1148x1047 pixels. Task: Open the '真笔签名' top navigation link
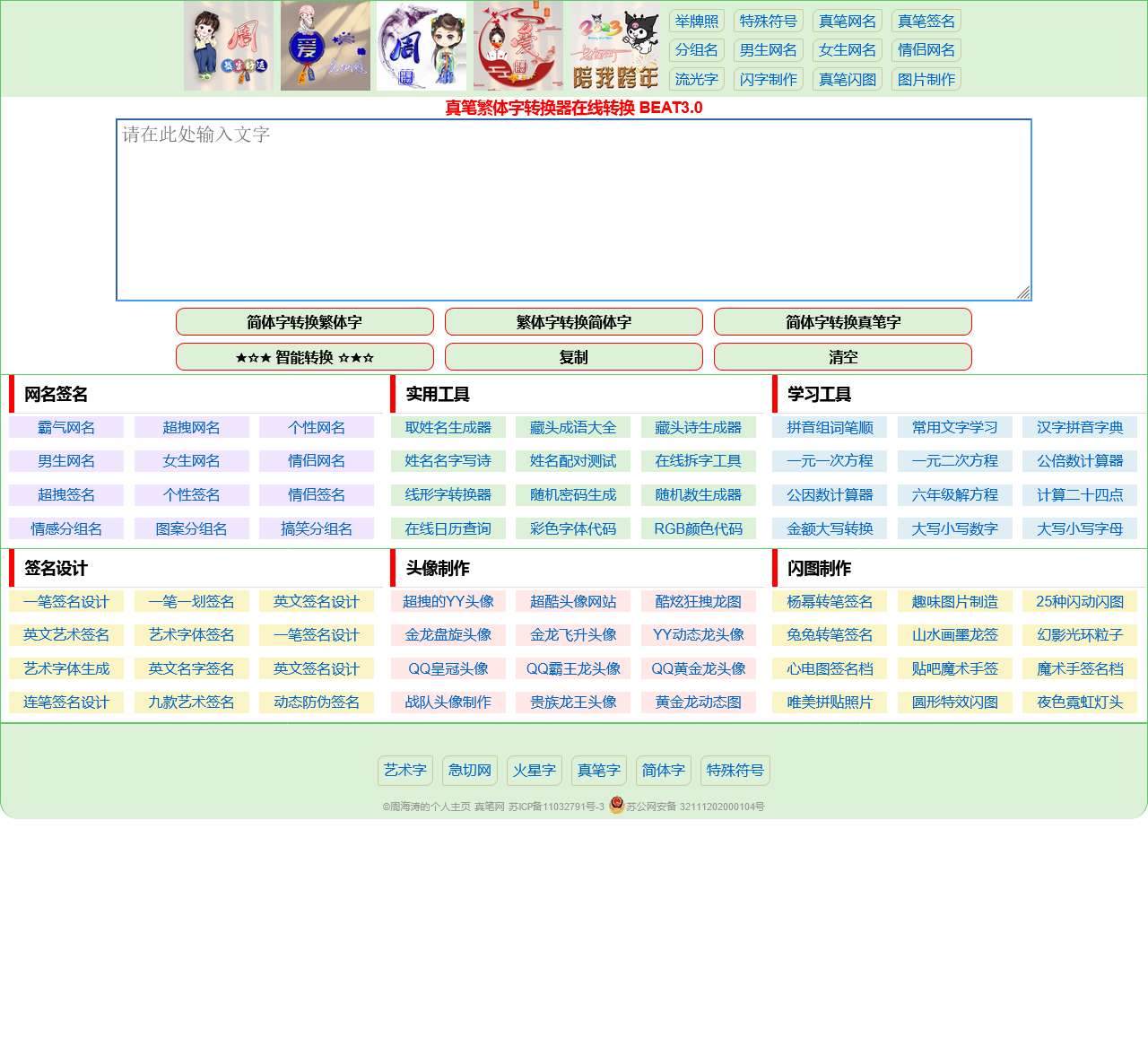(926, 21)
